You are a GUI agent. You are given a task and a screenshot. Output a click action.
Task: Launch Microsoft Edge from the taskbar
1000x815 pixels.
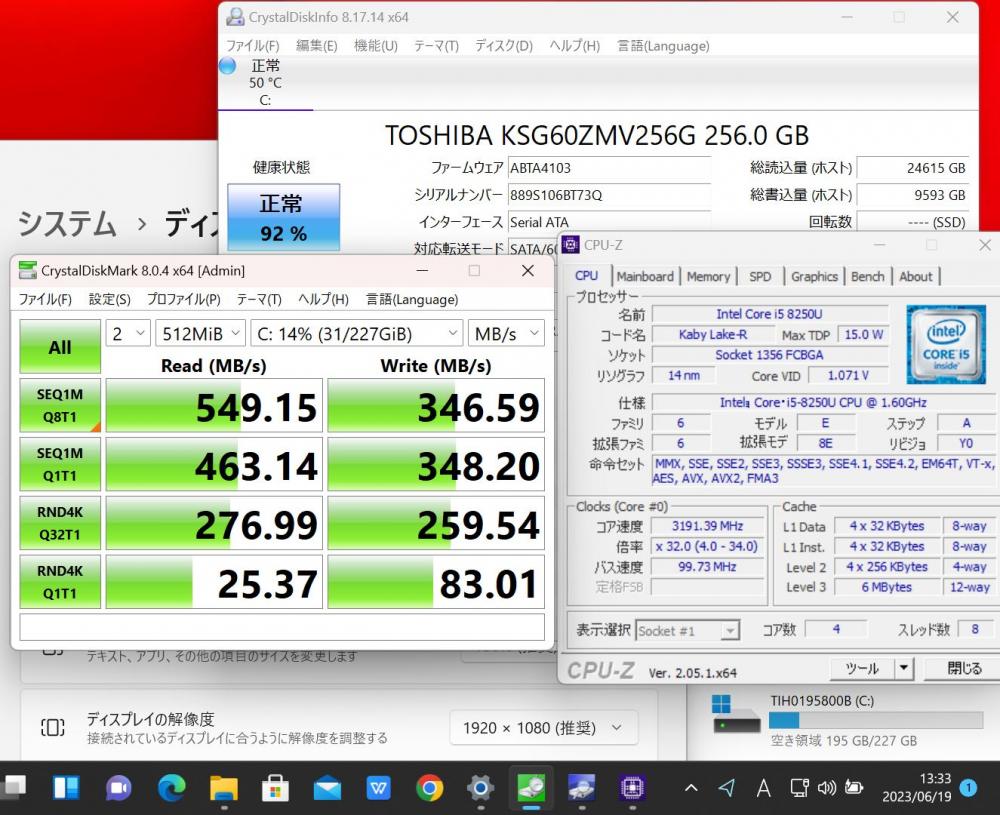click(x=172, y=788)
